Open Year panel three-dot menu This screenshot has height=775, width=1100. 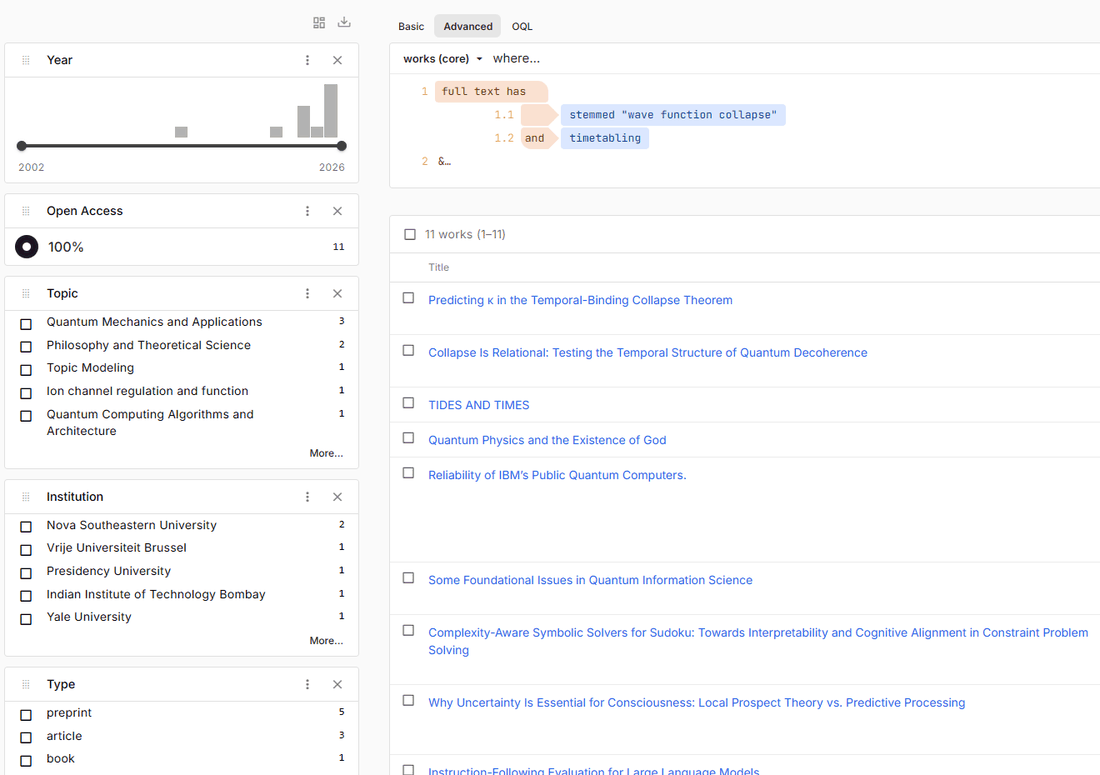tap(307, 60)
